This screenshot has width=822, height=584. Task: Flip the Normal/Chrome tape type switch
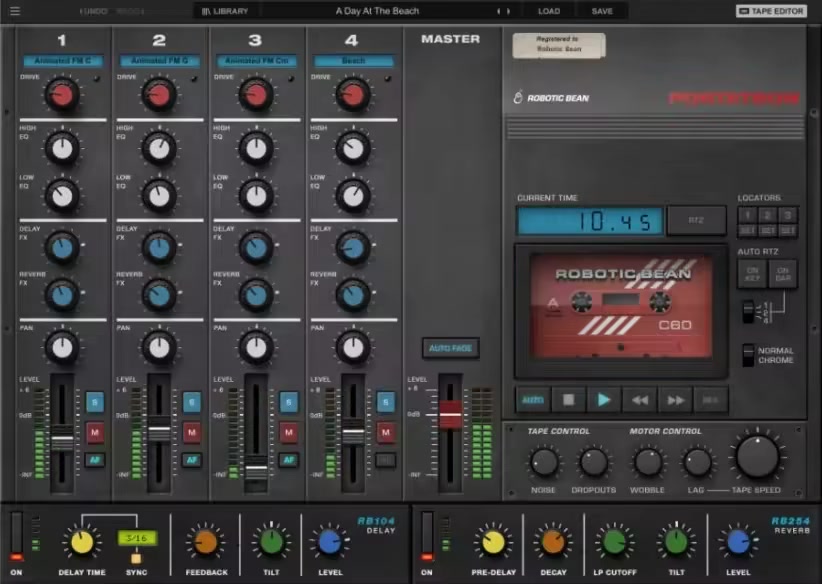click(x=749, y=355)
